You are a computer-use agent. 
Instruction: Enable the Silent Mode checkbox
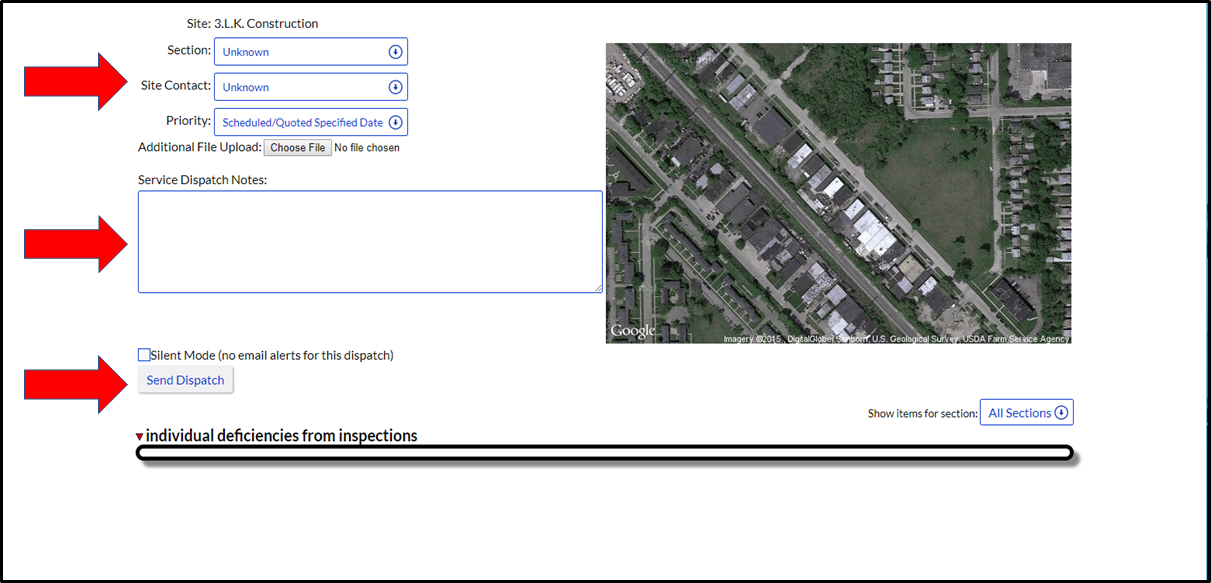(x=144, y=355)
